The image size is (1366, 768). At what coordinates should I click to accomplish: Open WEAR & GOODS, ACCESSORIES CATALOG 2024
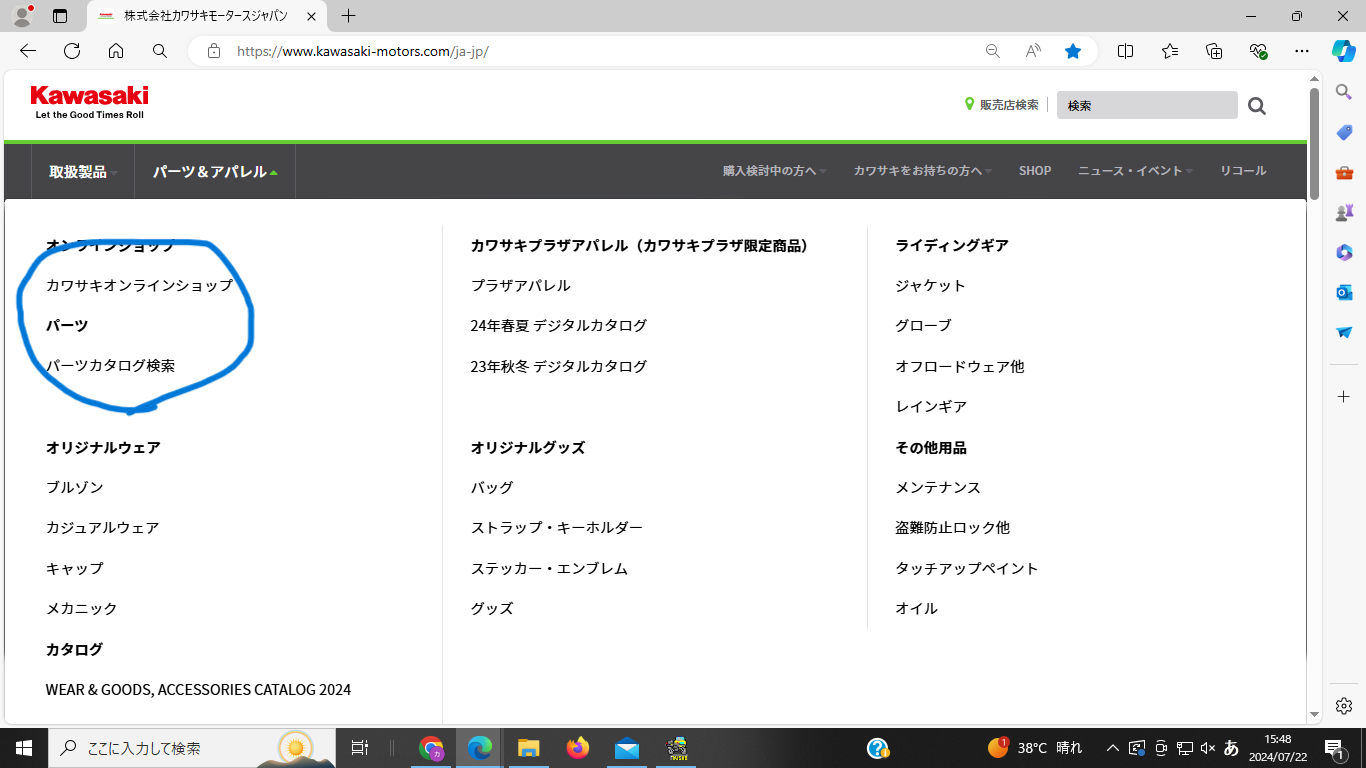pos(198,689)
